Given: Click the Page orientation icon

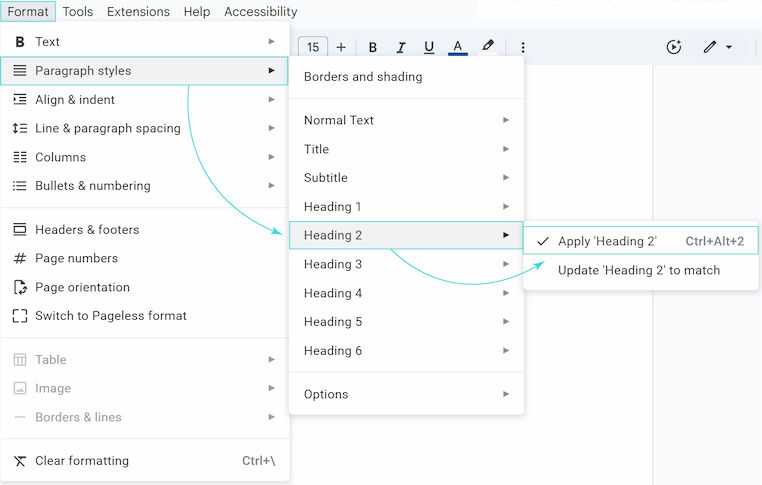Looking at the screenshot, I should click(x=20, y=287).
